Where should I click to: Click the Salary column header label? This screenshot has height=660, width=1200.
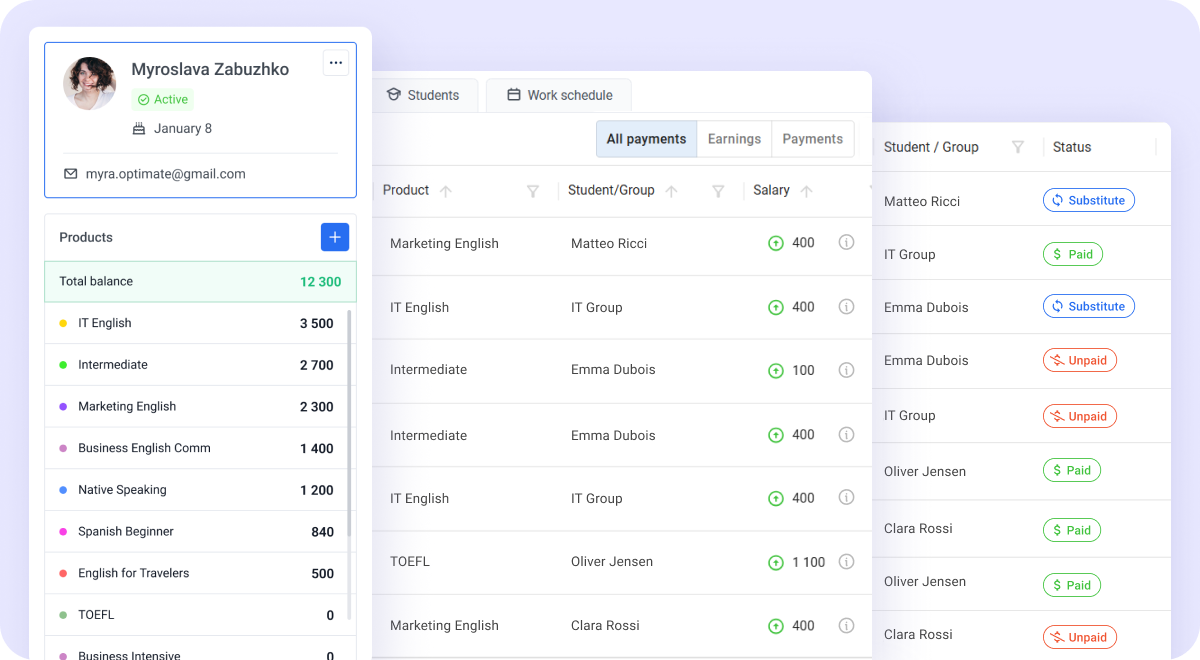pyautogui.click(x=771, y=190)
